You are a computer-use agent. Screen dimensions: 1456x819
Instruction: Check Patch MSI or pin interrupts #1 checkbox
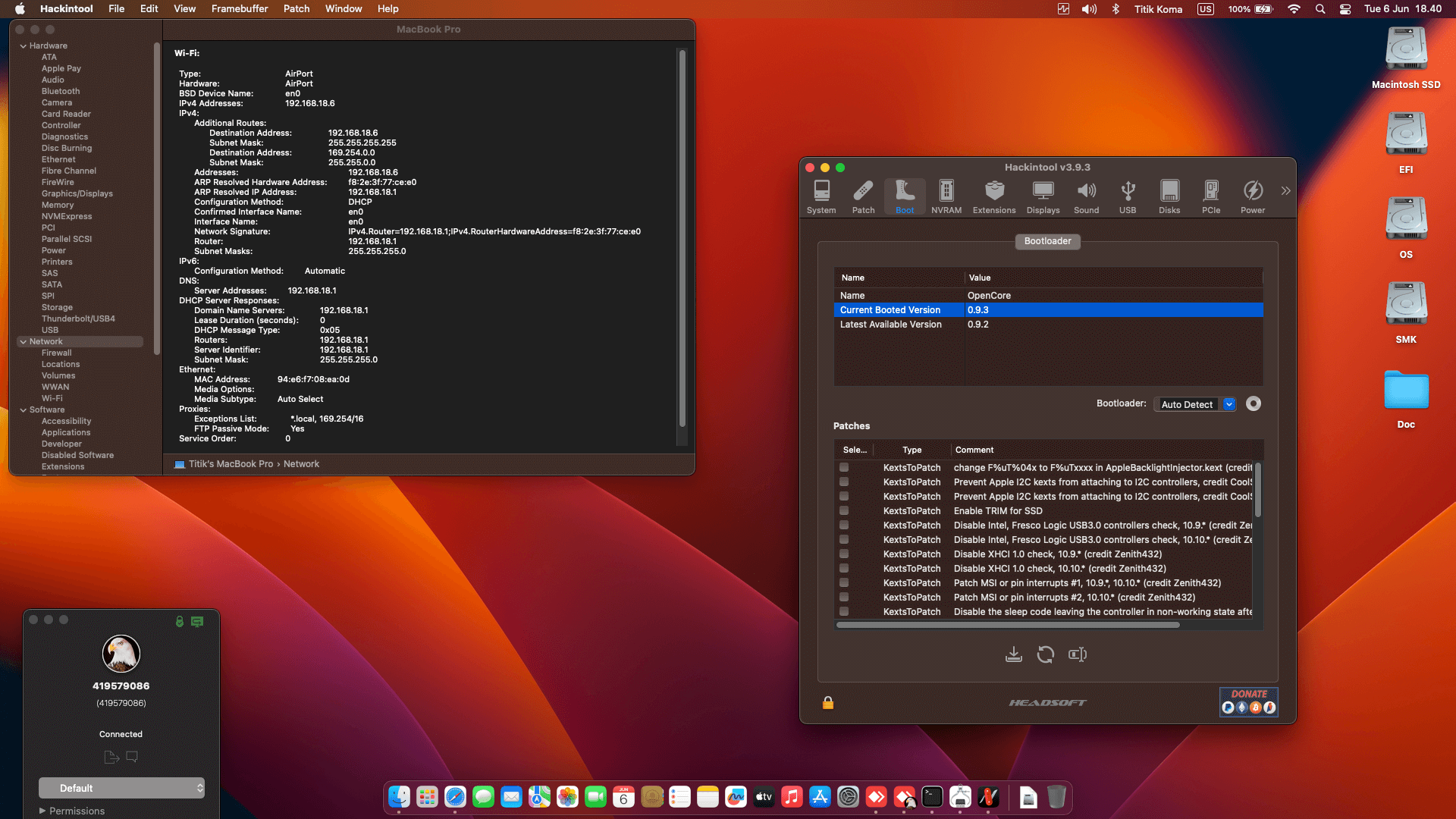click(844, 583)
